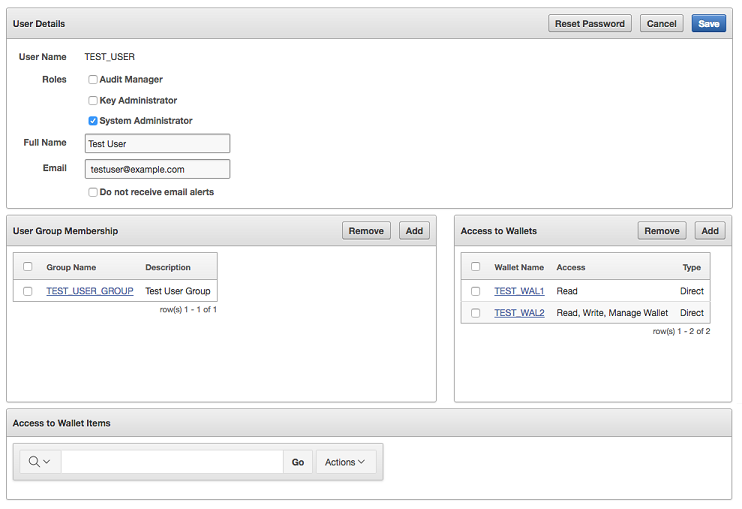This screenshot has width=742, height=509.
Task: Focus the Email input field
Action: pyautogui.click(x=158, y=170)
